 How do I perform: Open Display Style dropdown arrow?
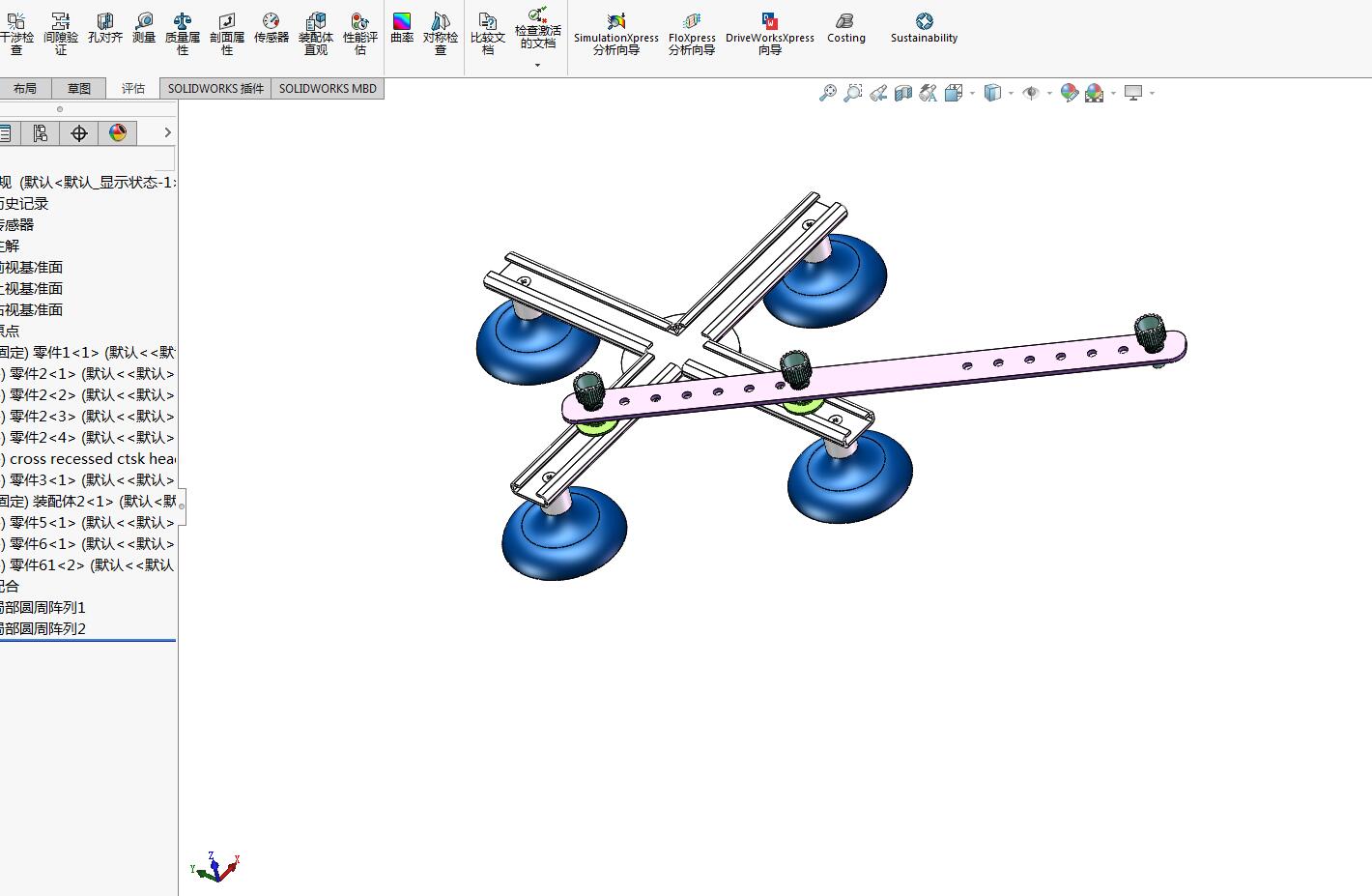[x=1011, y=94]
